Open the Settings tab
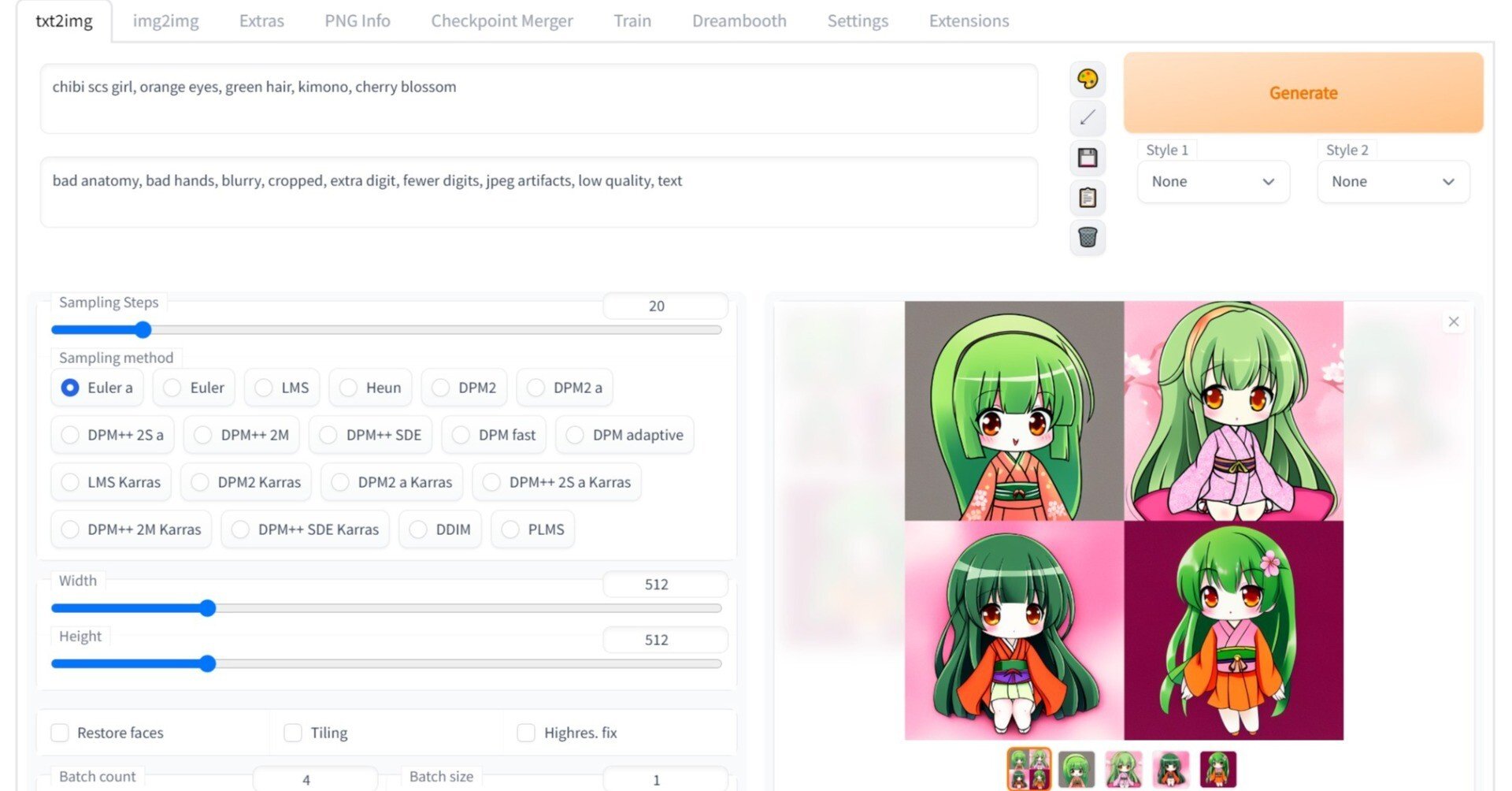Viewport: 1512px width, 791px height. pyautogui.click(x=858, y=21)
